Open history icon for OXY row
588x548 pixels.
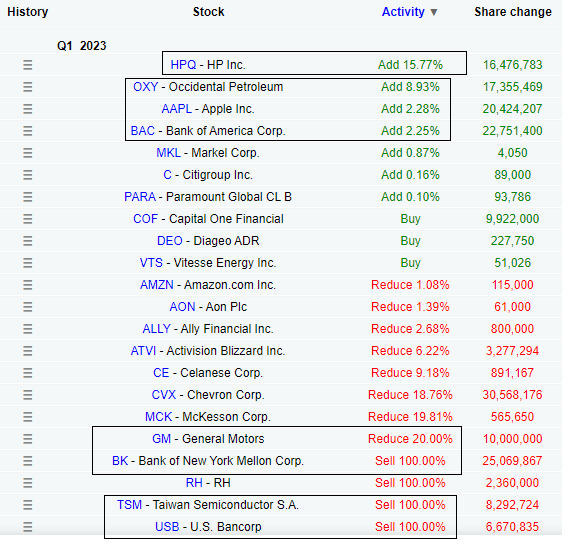click(x=28, y=87)
